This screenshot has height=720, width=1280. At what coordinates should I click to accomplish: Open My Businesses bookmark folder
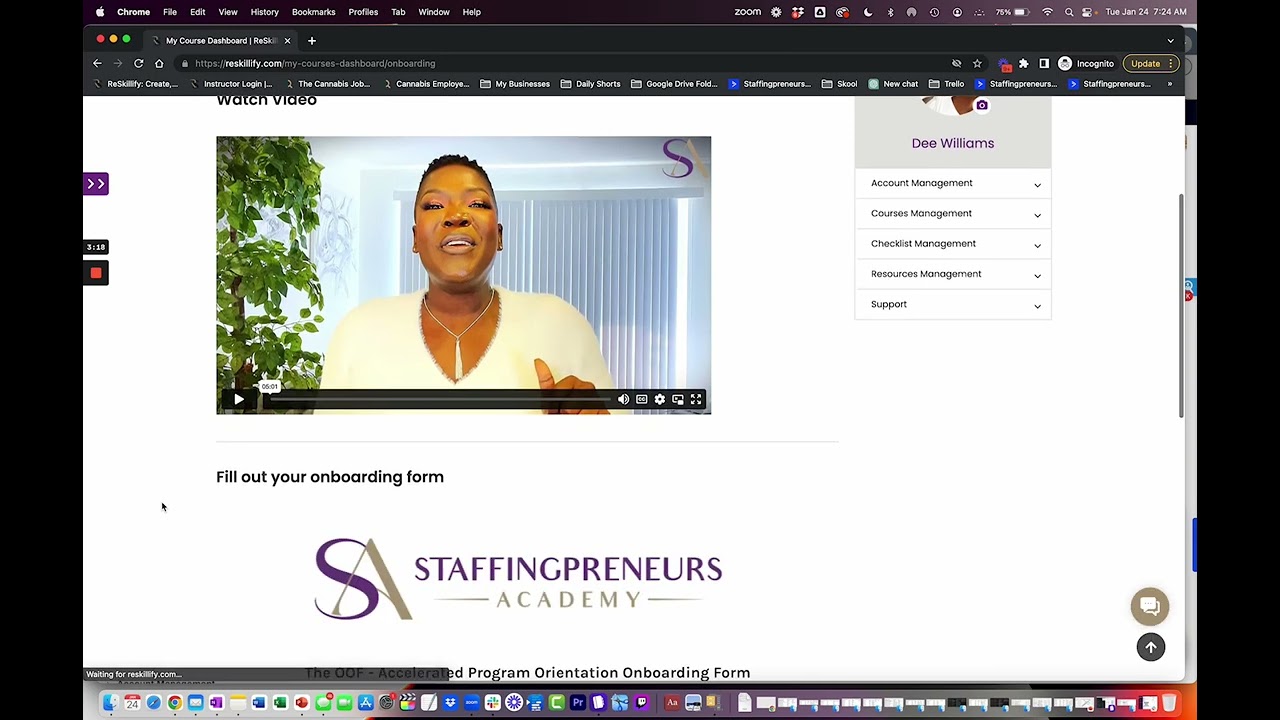point(515,84)
